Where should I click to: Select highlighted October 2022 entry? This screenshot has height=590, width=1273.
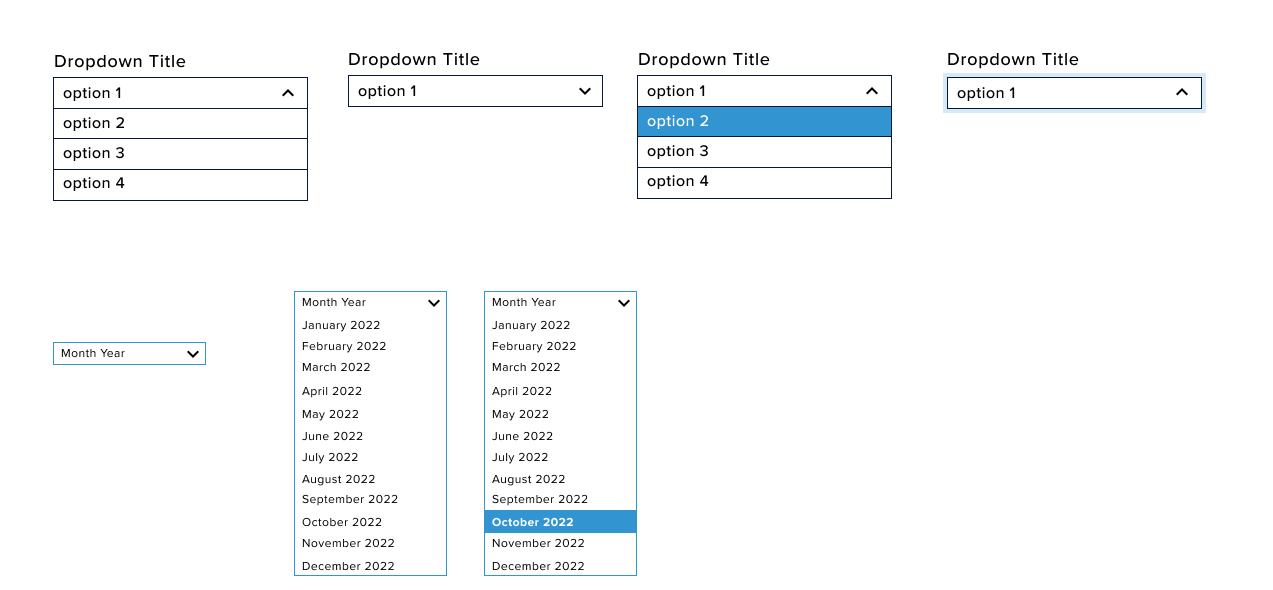pyautogui.click(x=560, y=522)
